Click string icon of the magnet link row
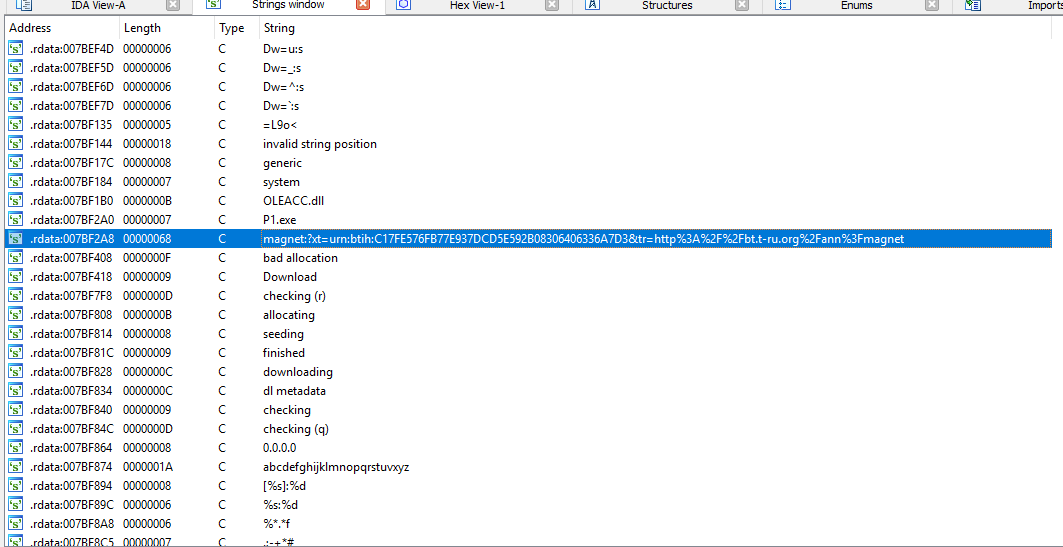This screenshot has height=547, width=1063. [x=15, y=239]
